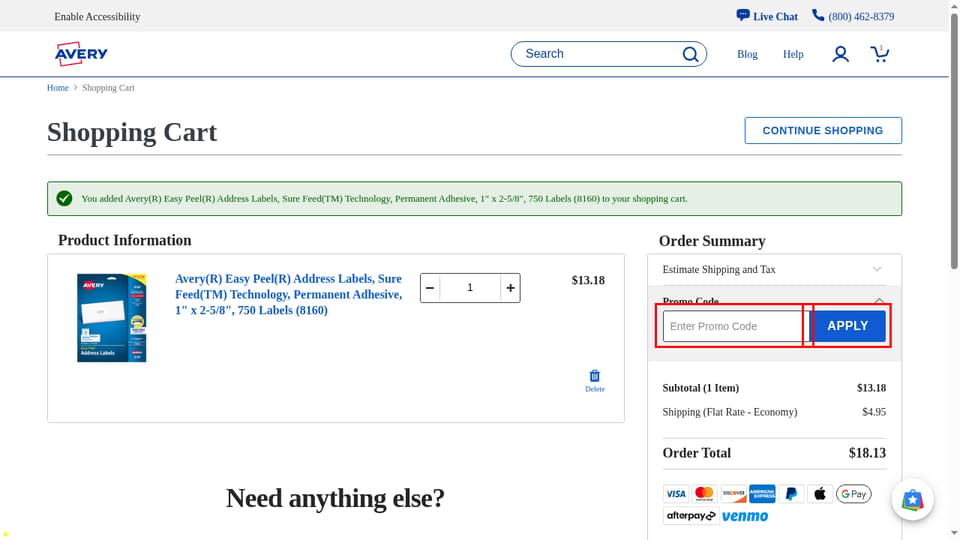The width and height of the screenshot is (960, 540).
Task: Focus the Search input field
Action: pos(600,54)
